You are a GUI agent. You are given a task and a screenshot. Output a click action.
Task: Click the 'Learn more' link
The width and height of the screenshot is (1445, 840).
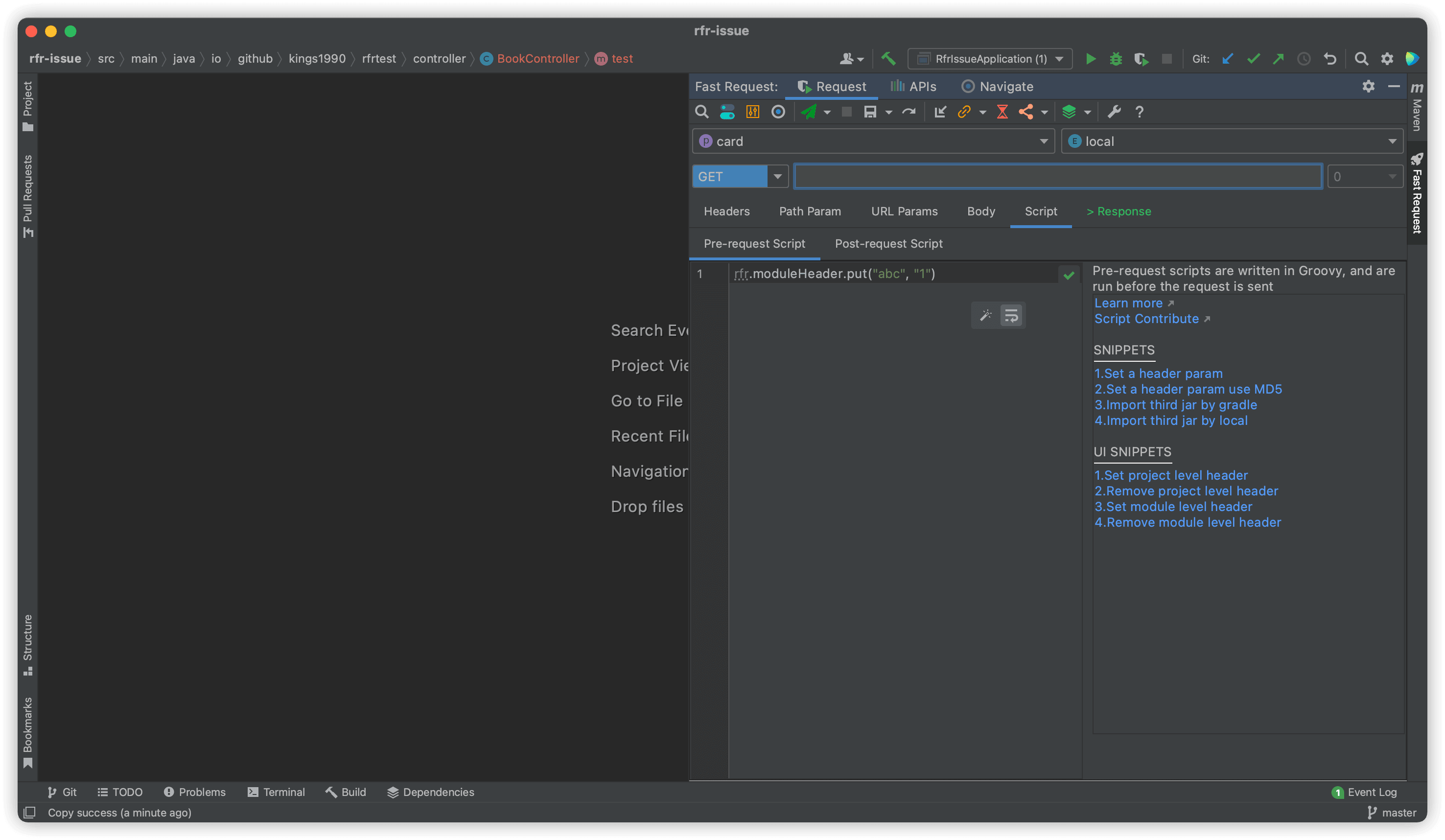(1128, 303)
